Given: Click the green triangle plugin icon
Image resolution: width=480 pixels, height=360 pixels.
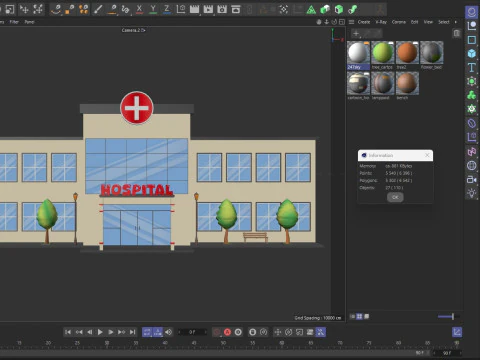Looking at the screenshot, I should click(x=311, y=9).
